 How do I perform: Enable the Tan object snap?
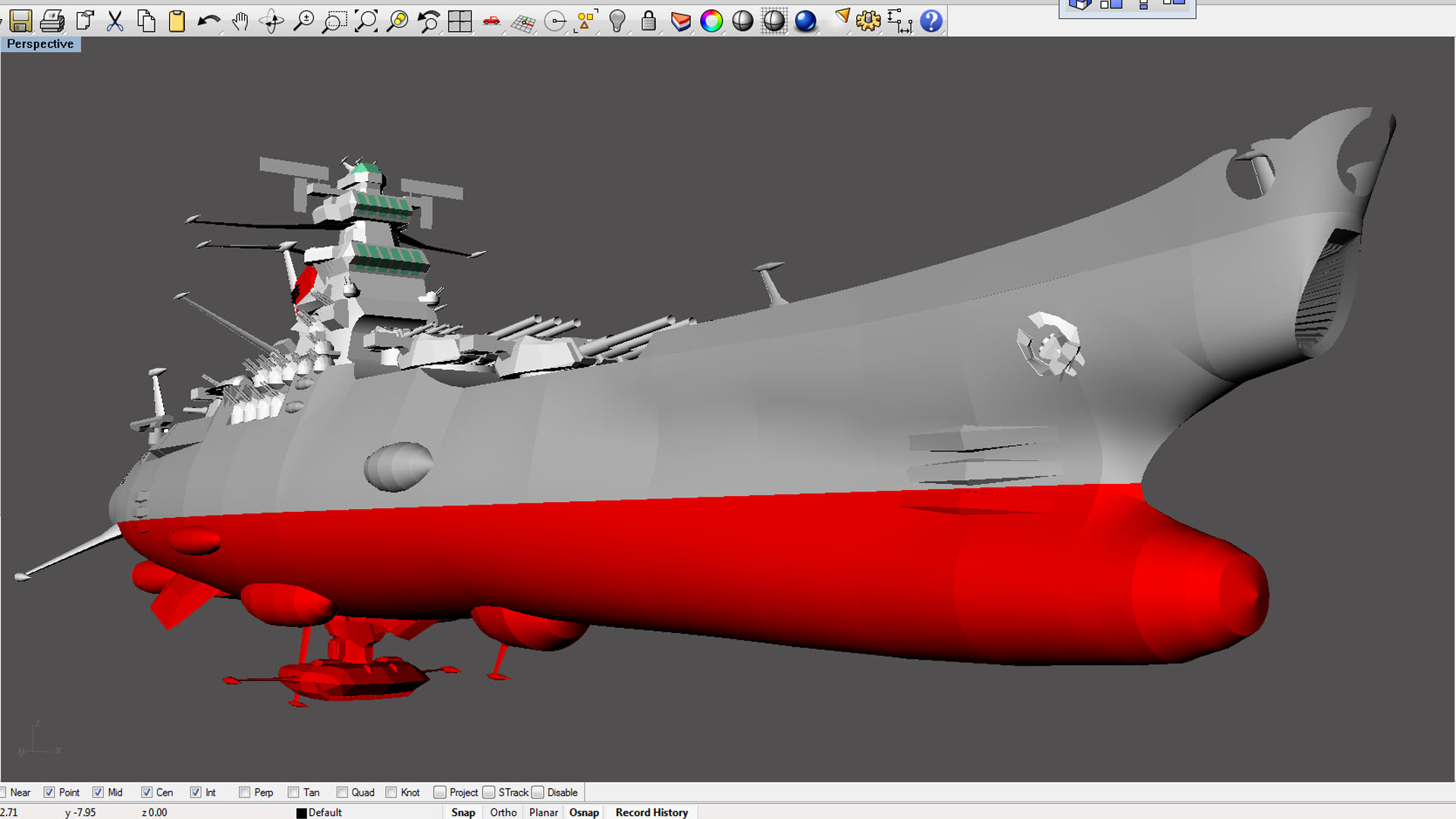pos(293,792)
